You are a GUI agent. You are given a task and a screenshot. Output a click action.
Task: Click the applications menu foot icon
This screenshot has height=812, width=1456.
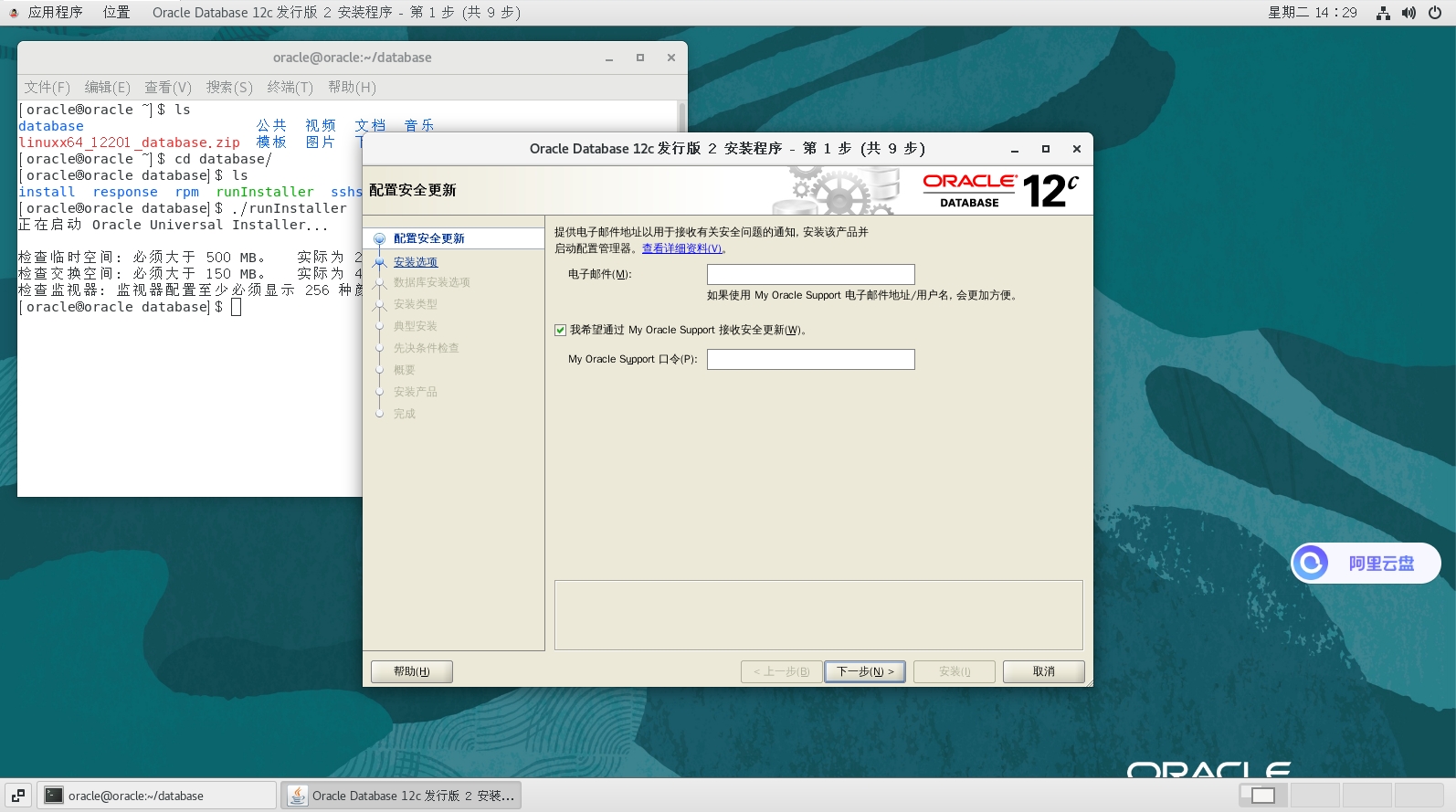pyautogui.click(x=14, y=13)
